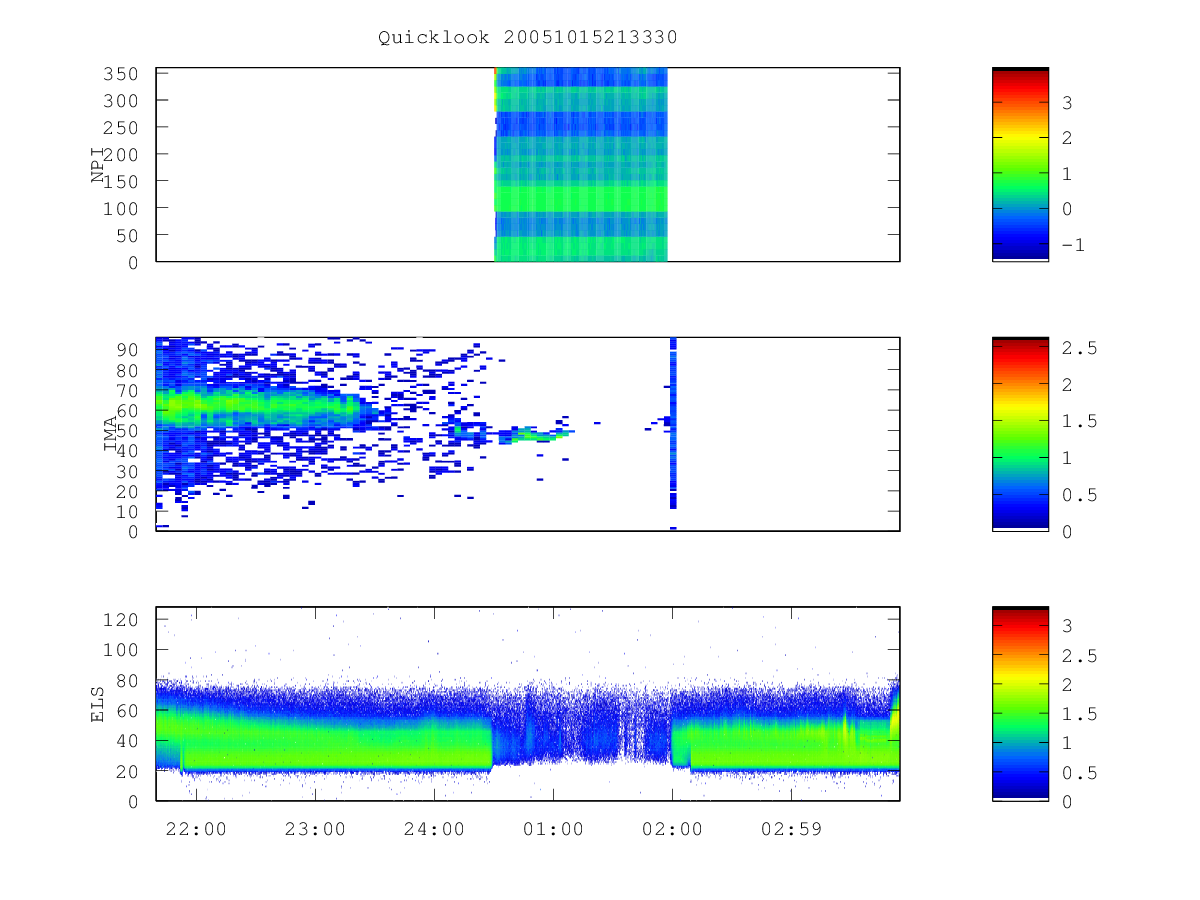Image resolution: width=1200 pixels, height=900 pixels.
Task: Click the '02:00' time axis label
Action: point(672,829)
